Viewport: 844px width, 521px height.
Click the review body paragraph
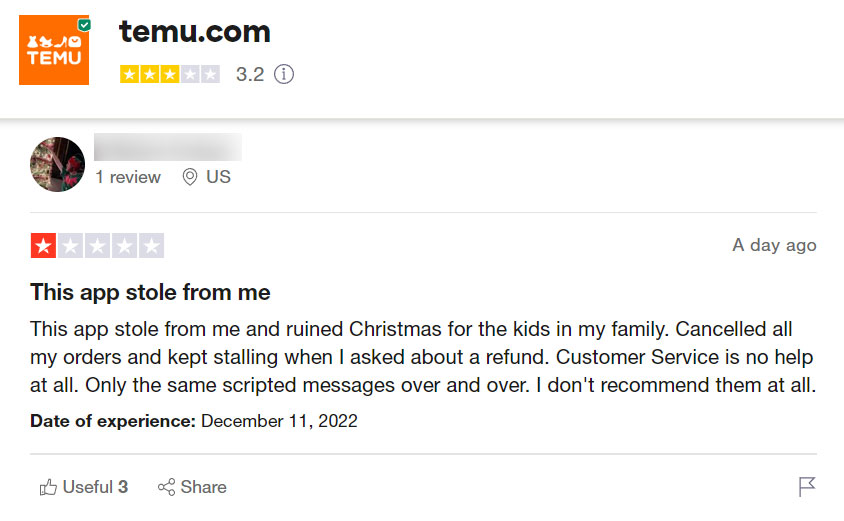pyautogui.click(x=422, y=357)
